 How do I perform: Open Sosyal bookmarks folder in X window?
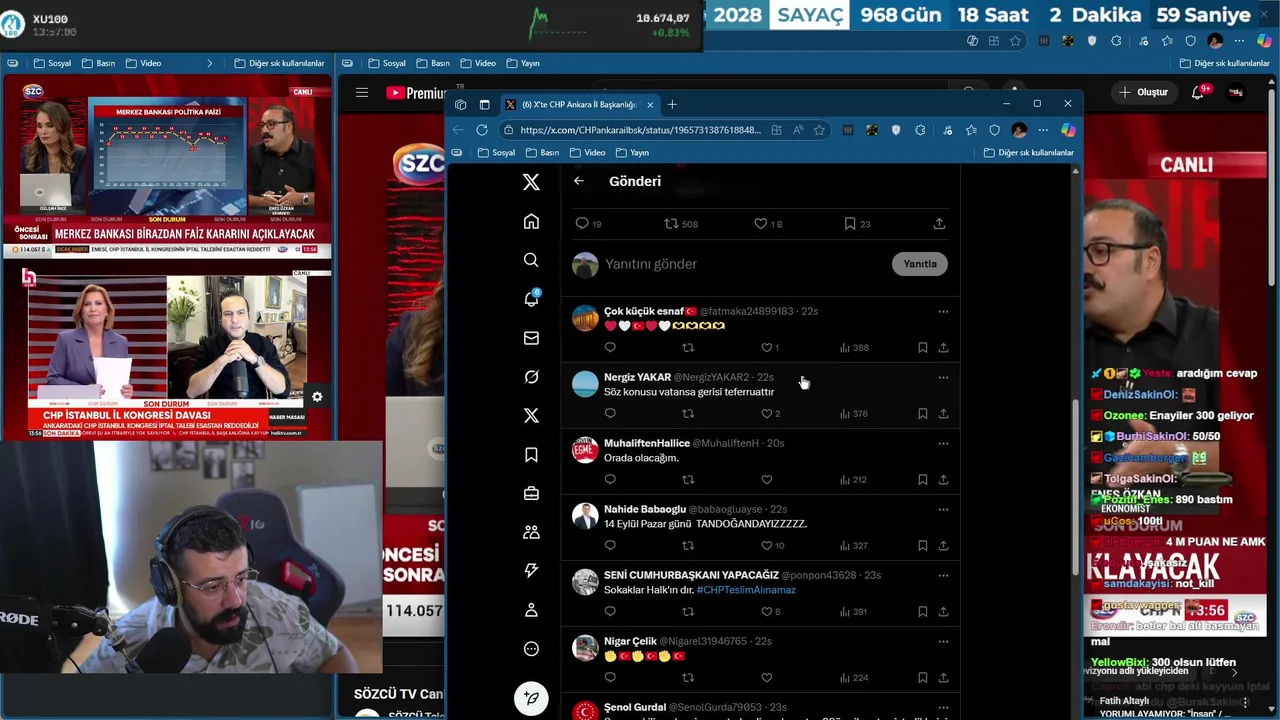point(496,153)
